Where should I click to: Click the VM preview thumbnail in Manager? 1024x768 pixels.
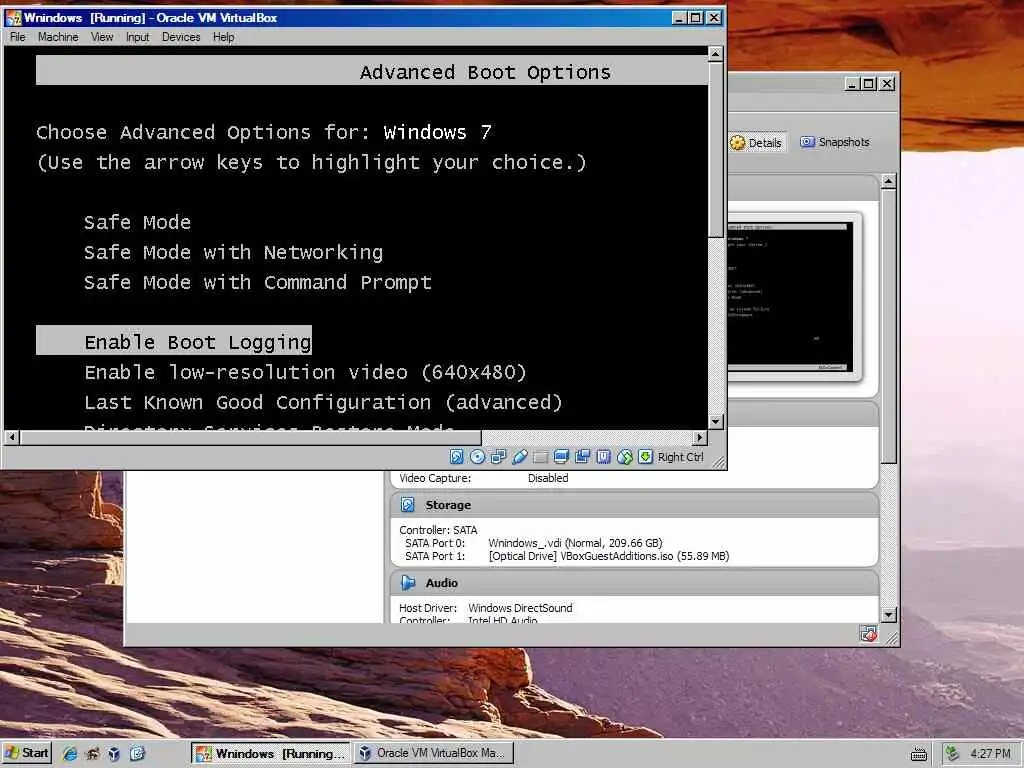coord(790,298)
